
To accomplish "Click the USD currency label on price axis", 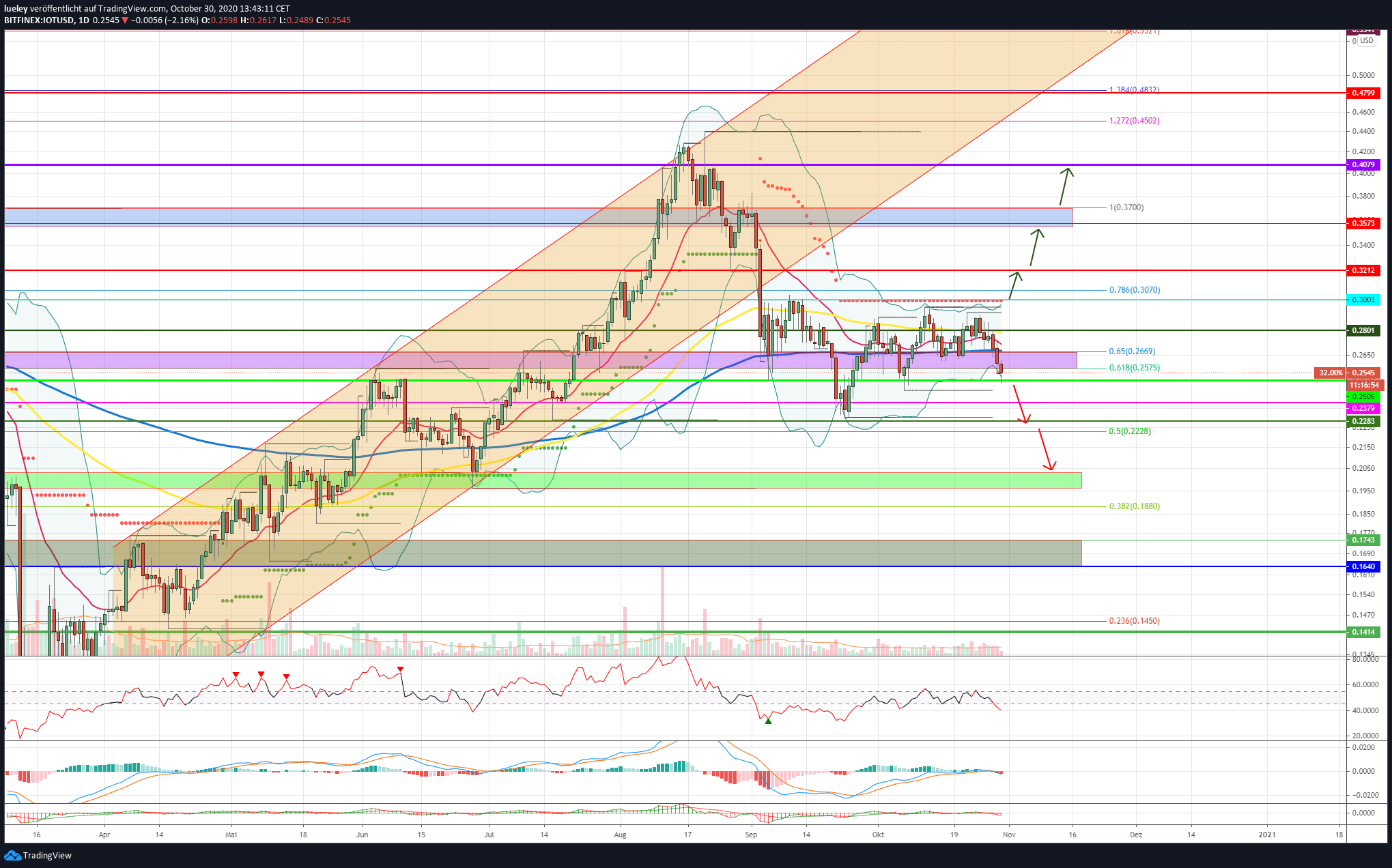I will pyautogui.click(x=1366, y=40).
